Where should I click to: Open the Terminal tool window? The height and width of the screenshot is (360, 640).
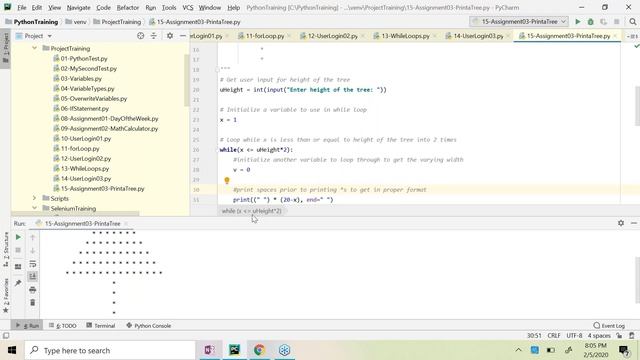click(101, 326)
